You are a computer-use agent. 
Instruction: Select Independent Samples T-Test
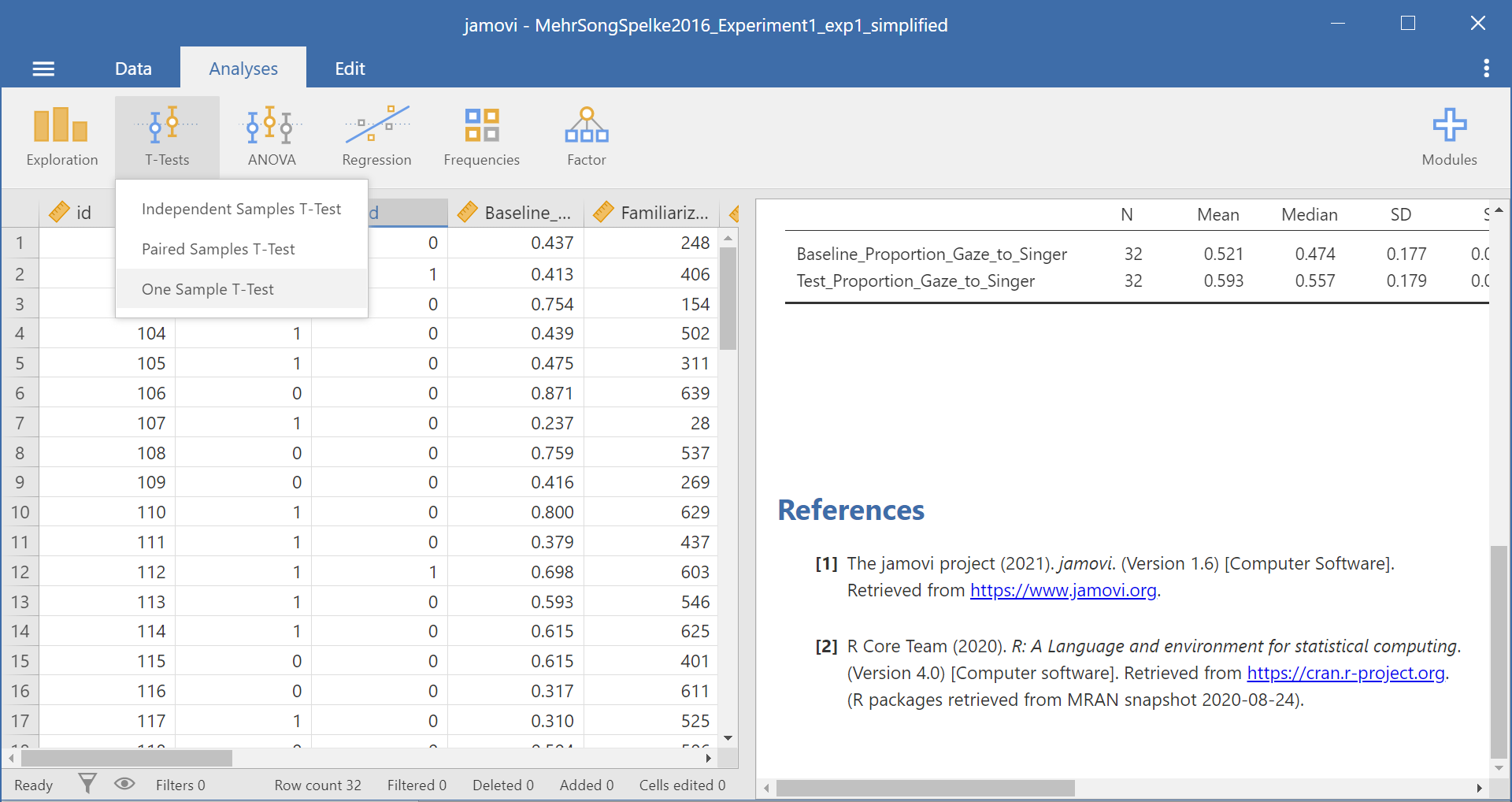coord(241,209)
